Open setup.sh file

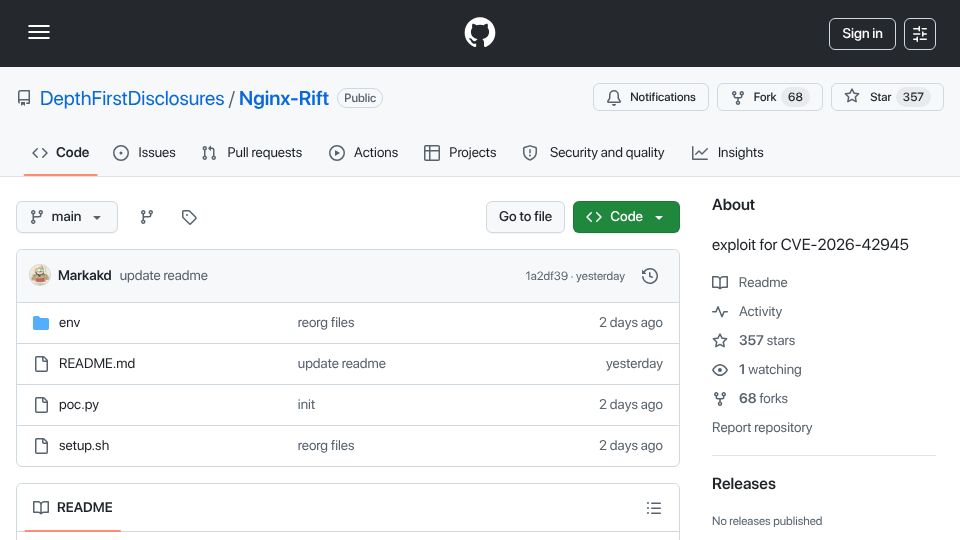point(84,446)
